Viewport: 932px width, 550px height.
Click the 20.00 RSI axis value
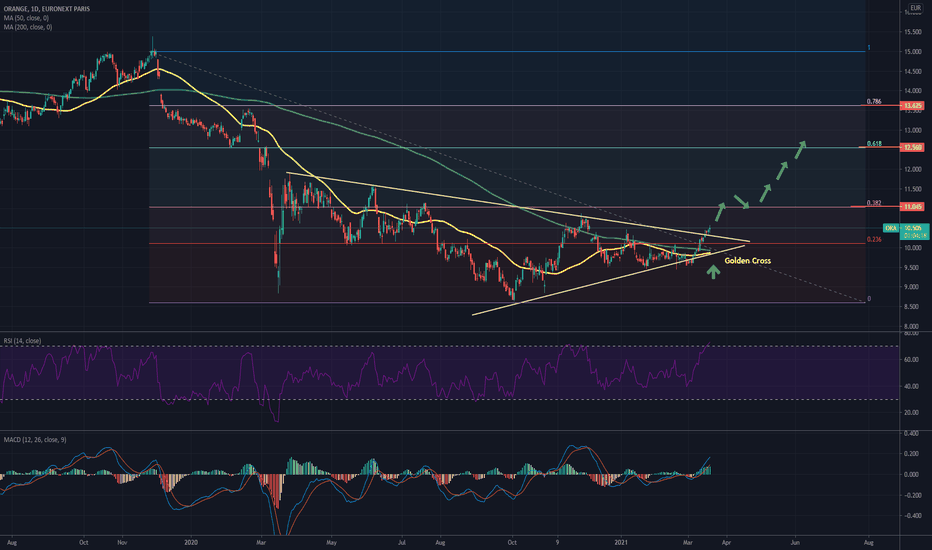point(911,413)
